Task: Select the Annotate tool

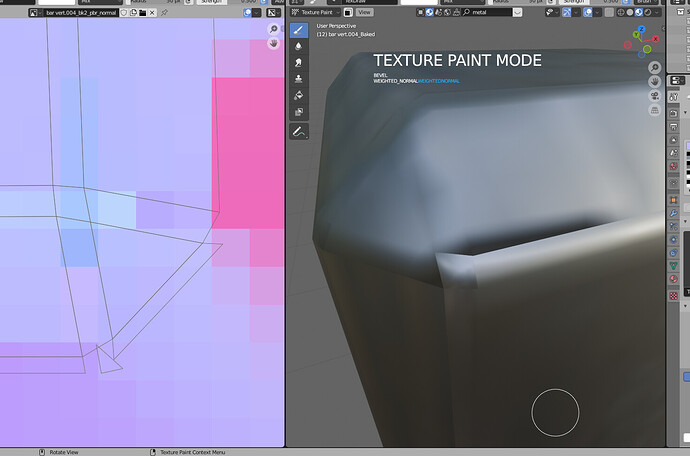Action: (299, 131)
